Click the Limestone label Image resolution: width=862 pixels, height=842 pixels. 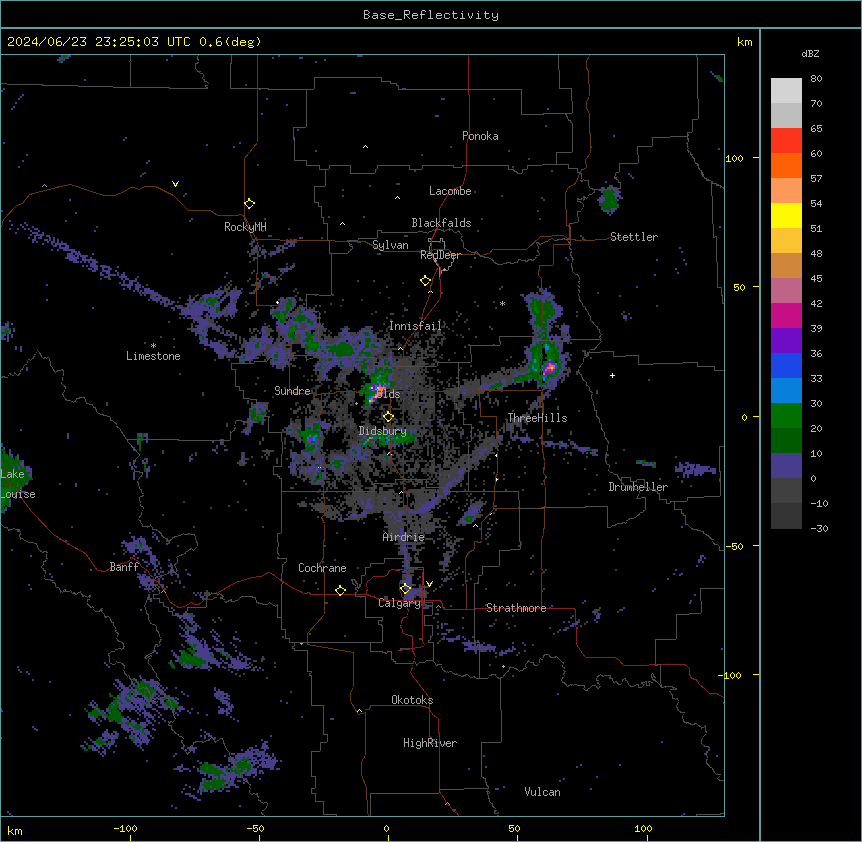[x=153, y=356]
